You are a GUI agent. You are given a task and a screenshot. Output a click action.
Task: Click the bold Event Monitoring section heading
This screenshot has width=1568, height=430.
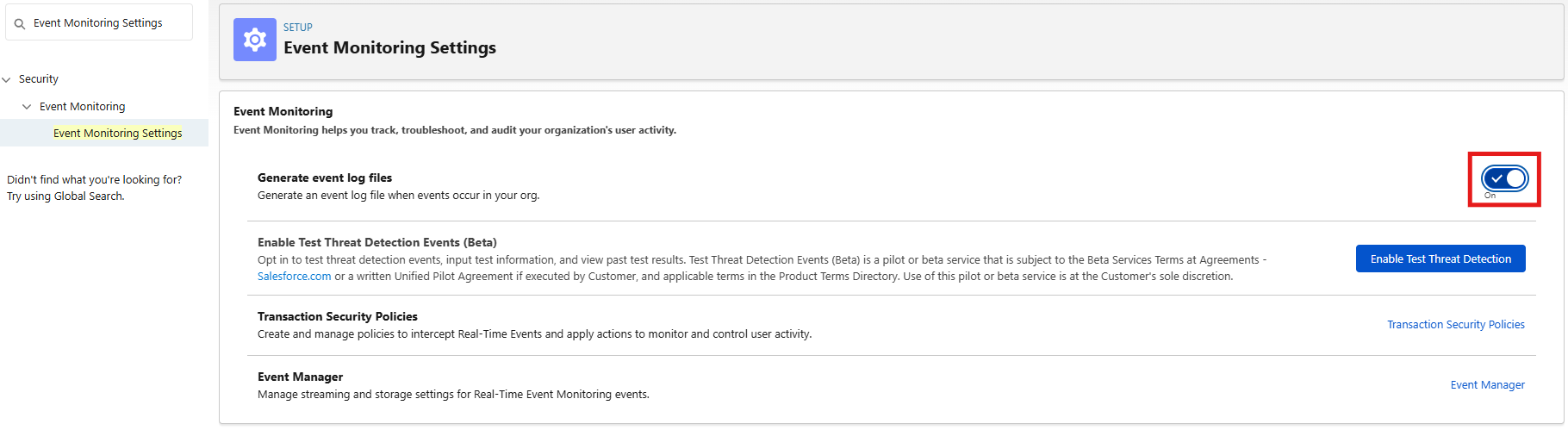click(283, 112)
